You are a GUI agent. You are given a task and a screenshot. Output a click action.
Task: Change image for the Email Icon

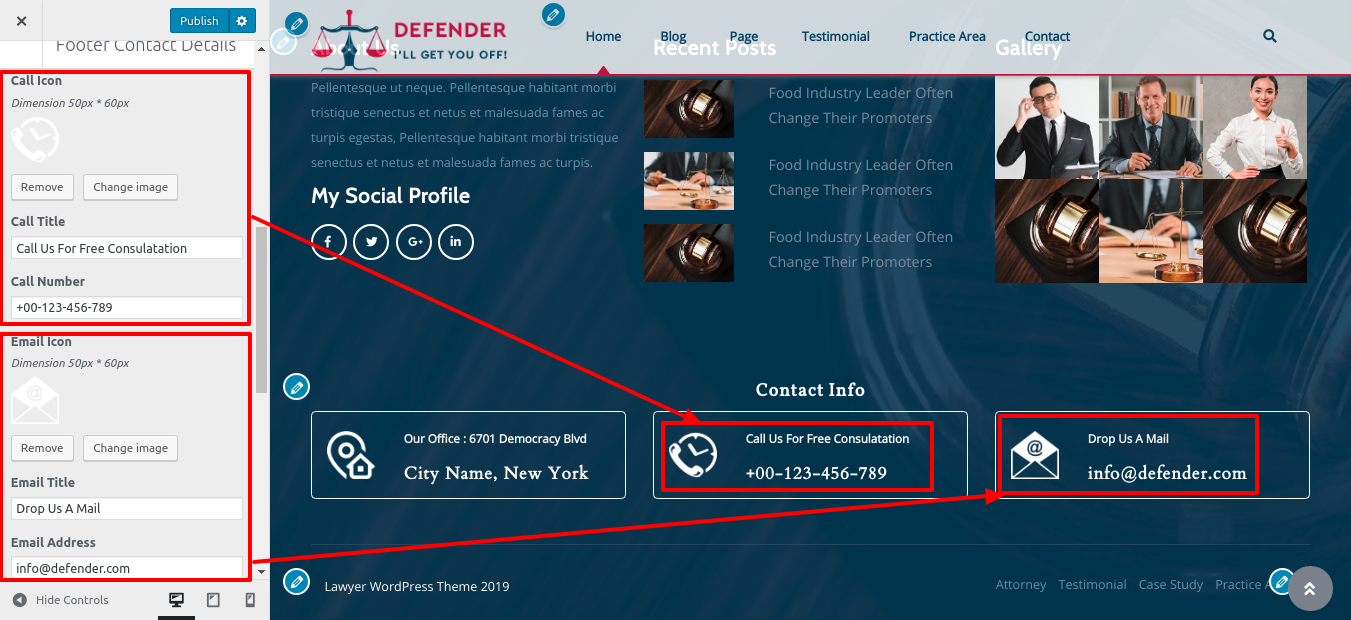[131, 448]
